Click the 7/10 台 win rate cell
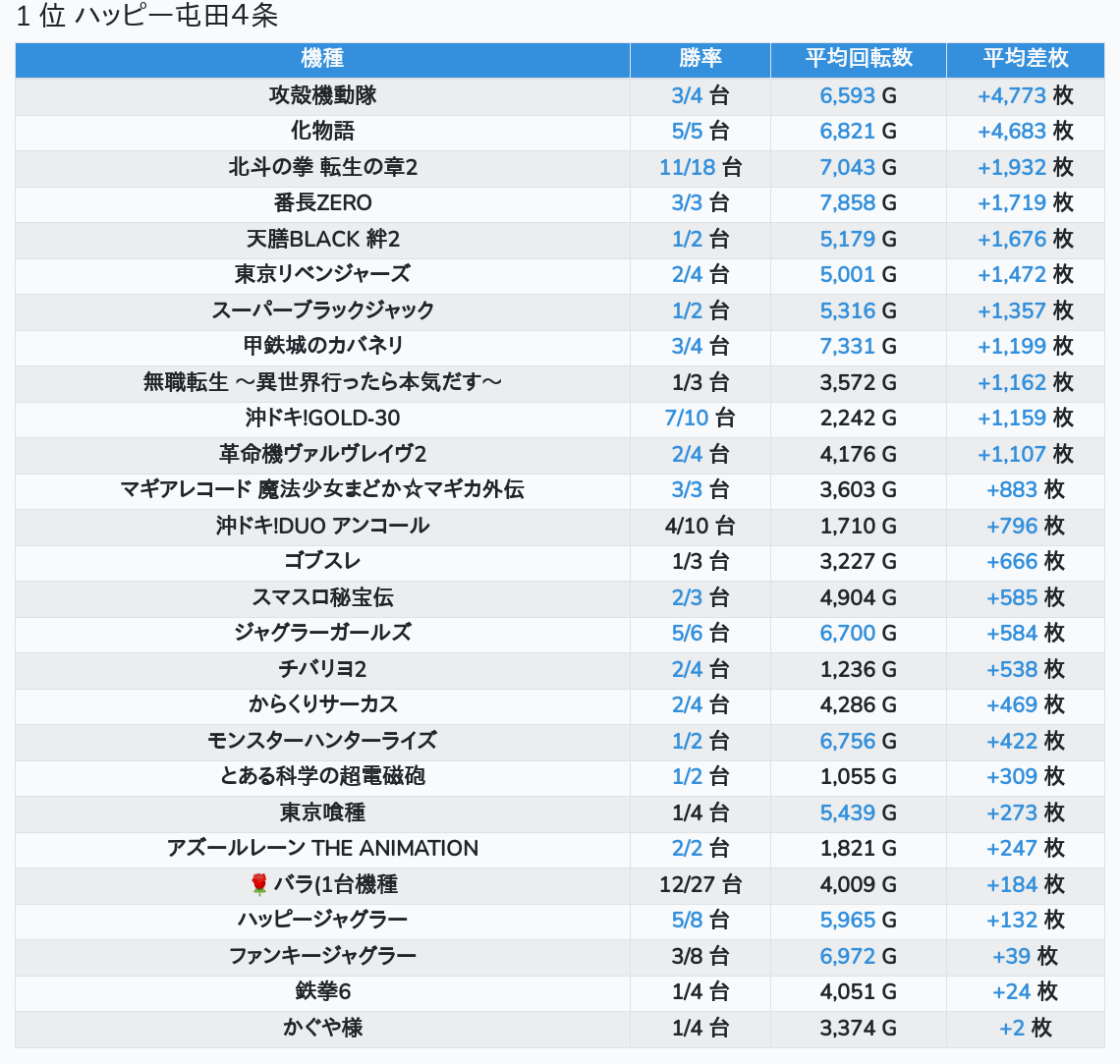Image resolution: width=1120 pixels, height=1064 pixels. click(700, 418)
